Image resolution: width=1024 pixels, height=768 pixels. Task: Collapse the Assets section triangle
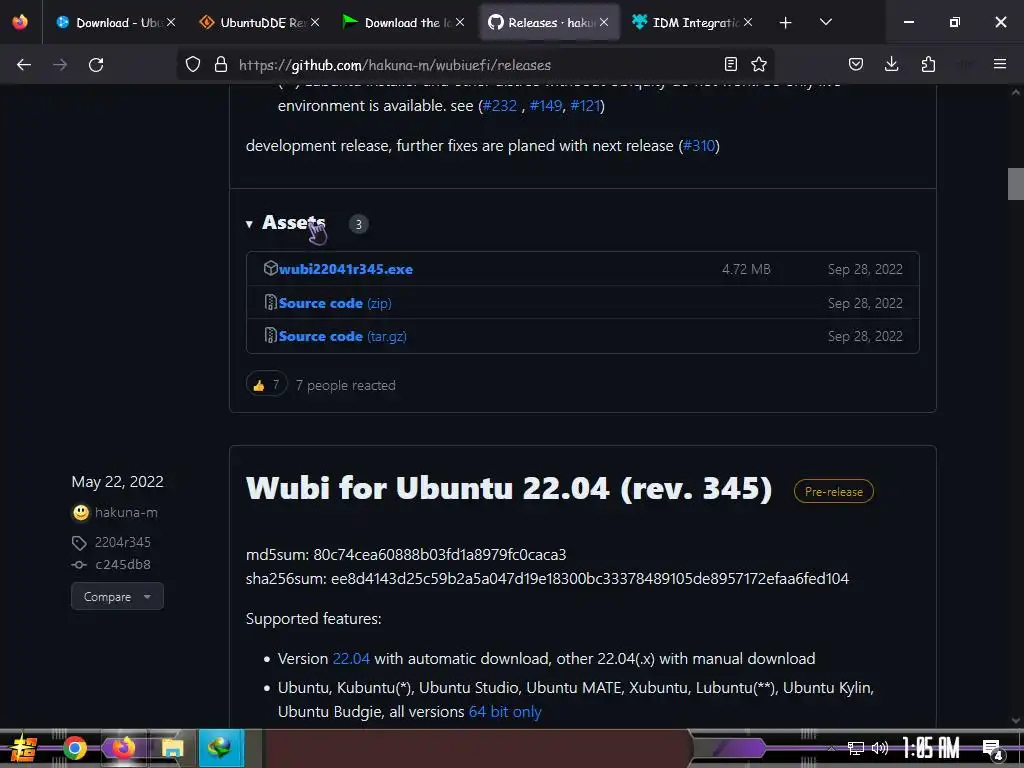point(249,224)
